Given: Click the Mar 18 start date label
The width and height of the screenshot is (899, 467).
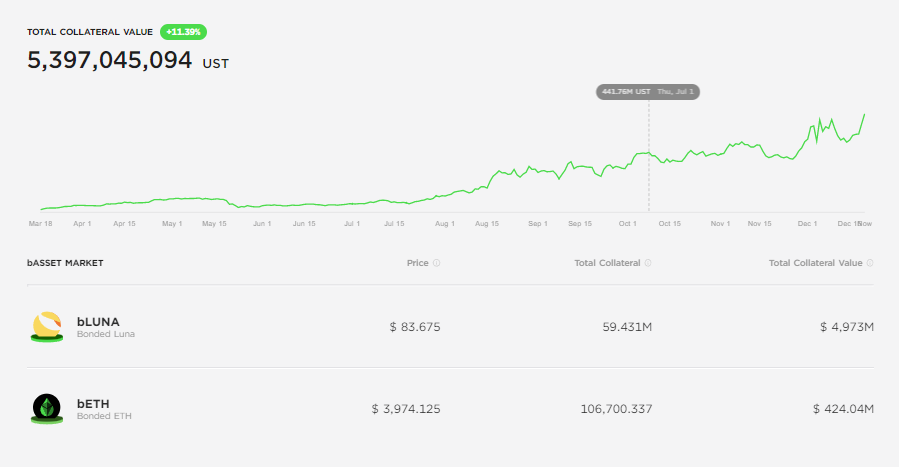Looking at the screenshot, I should click(x=41, y=224).
